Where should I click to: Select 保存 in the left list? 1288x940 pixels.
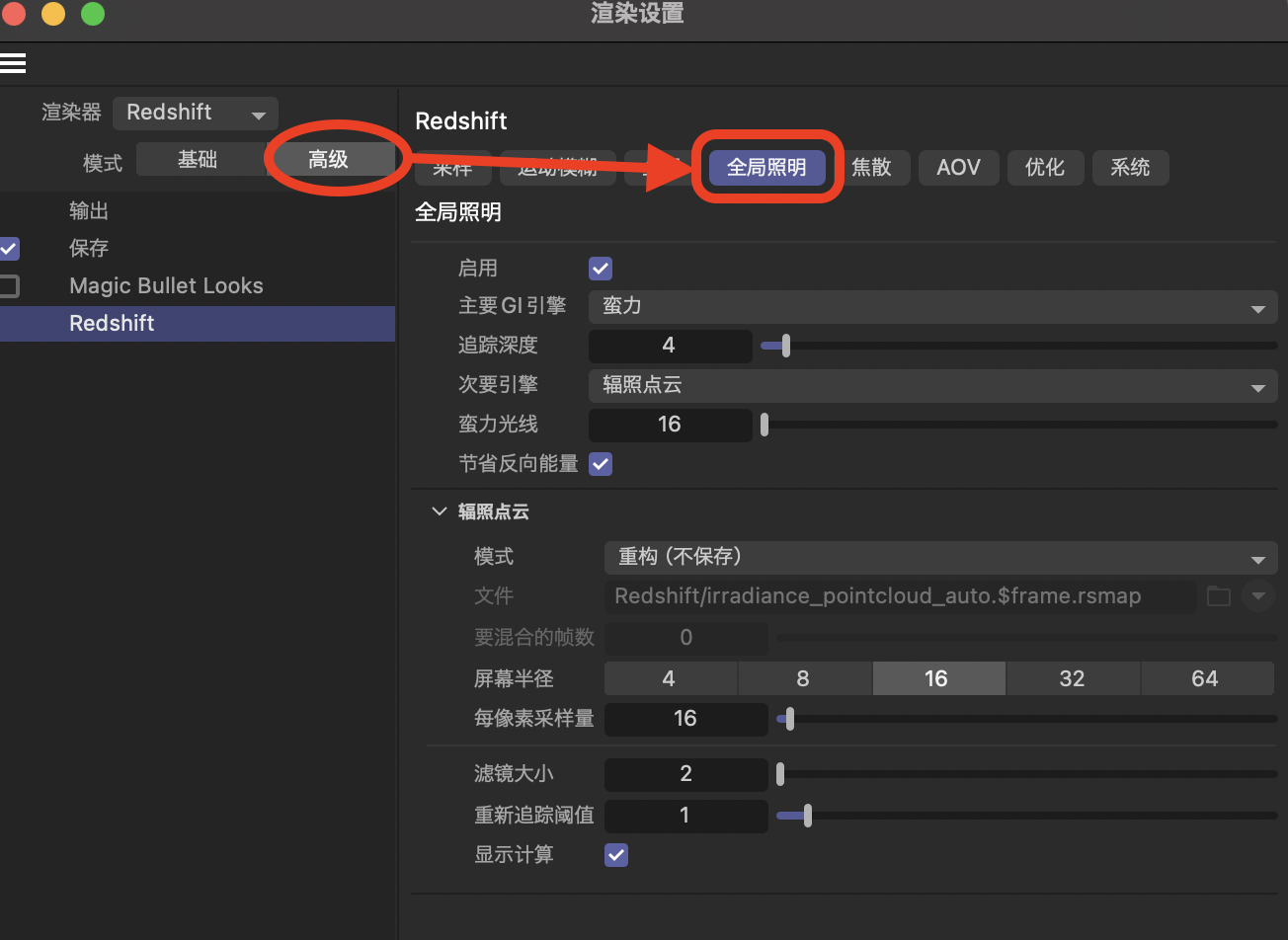(x=89, y=248)
